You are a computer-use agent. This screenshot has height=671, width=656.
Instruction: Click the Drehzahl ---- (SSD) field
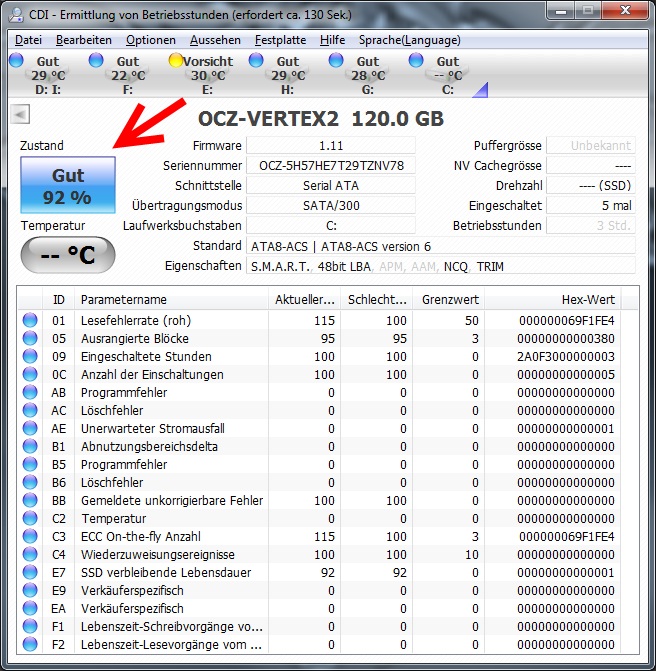pyautogui.click(x=591, y=186)
